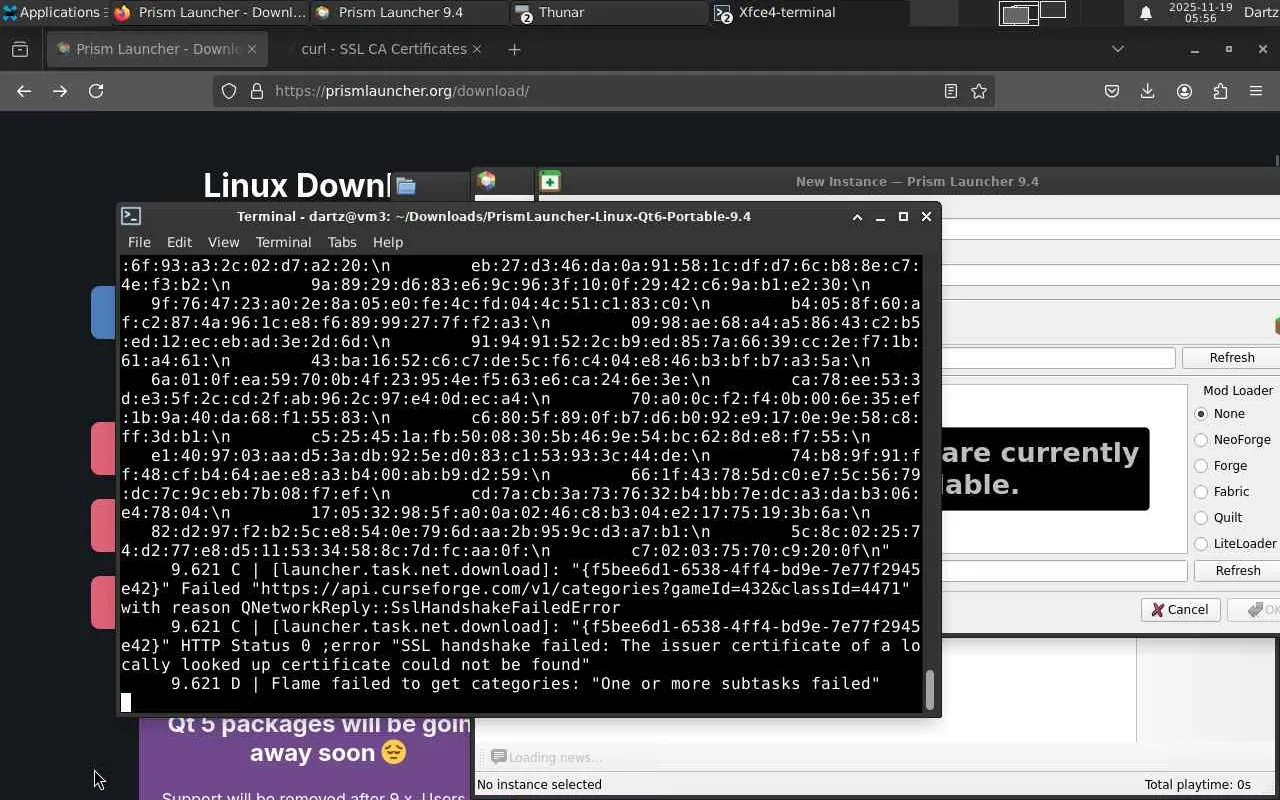The image size is (1280, 800).
Task: Focus the prismlauncher.org address bar
Action: [x=604, y=91]
